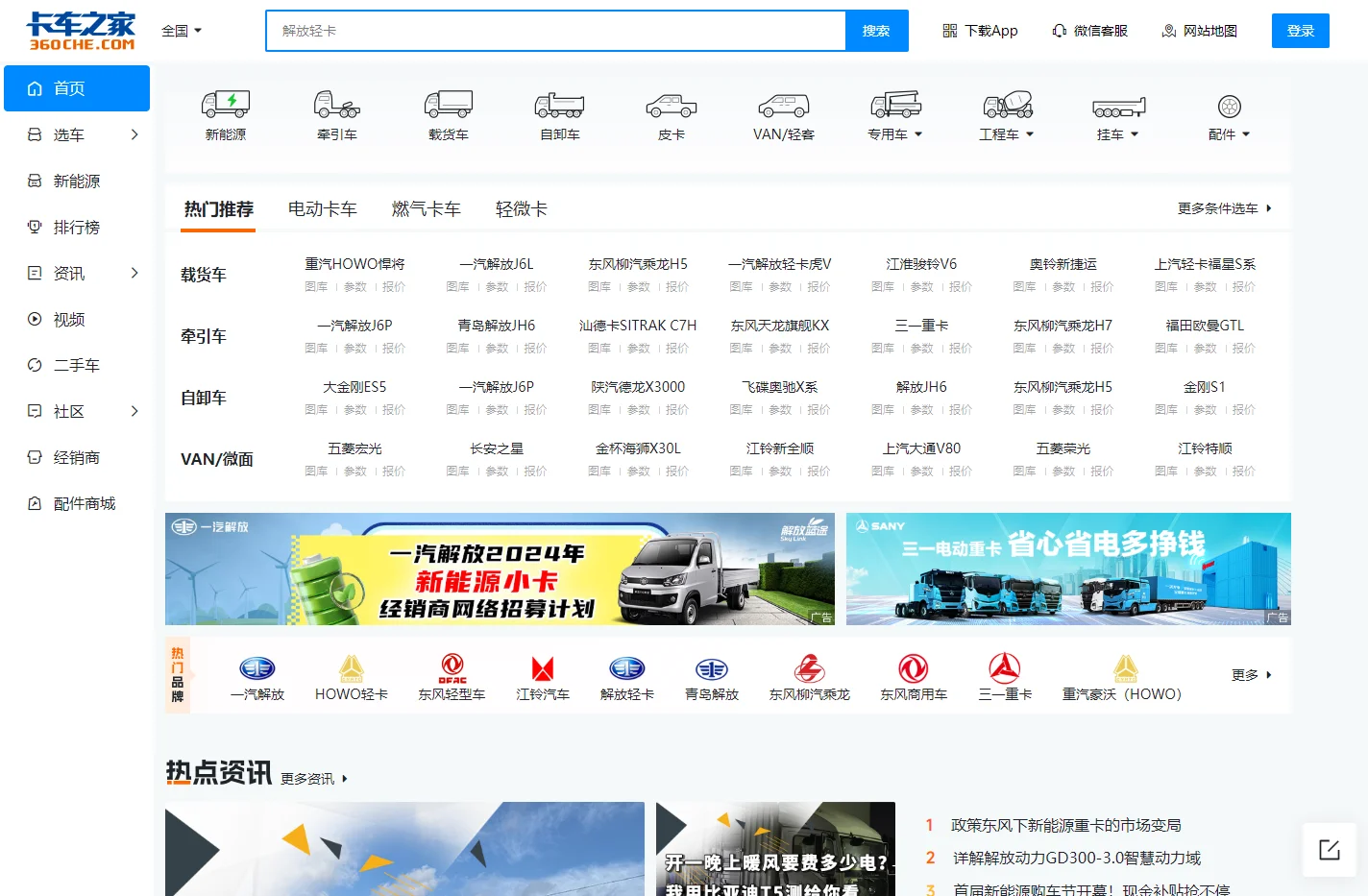Open 重汽豪沃 (HOWO) brand logo

(1126, 668)
